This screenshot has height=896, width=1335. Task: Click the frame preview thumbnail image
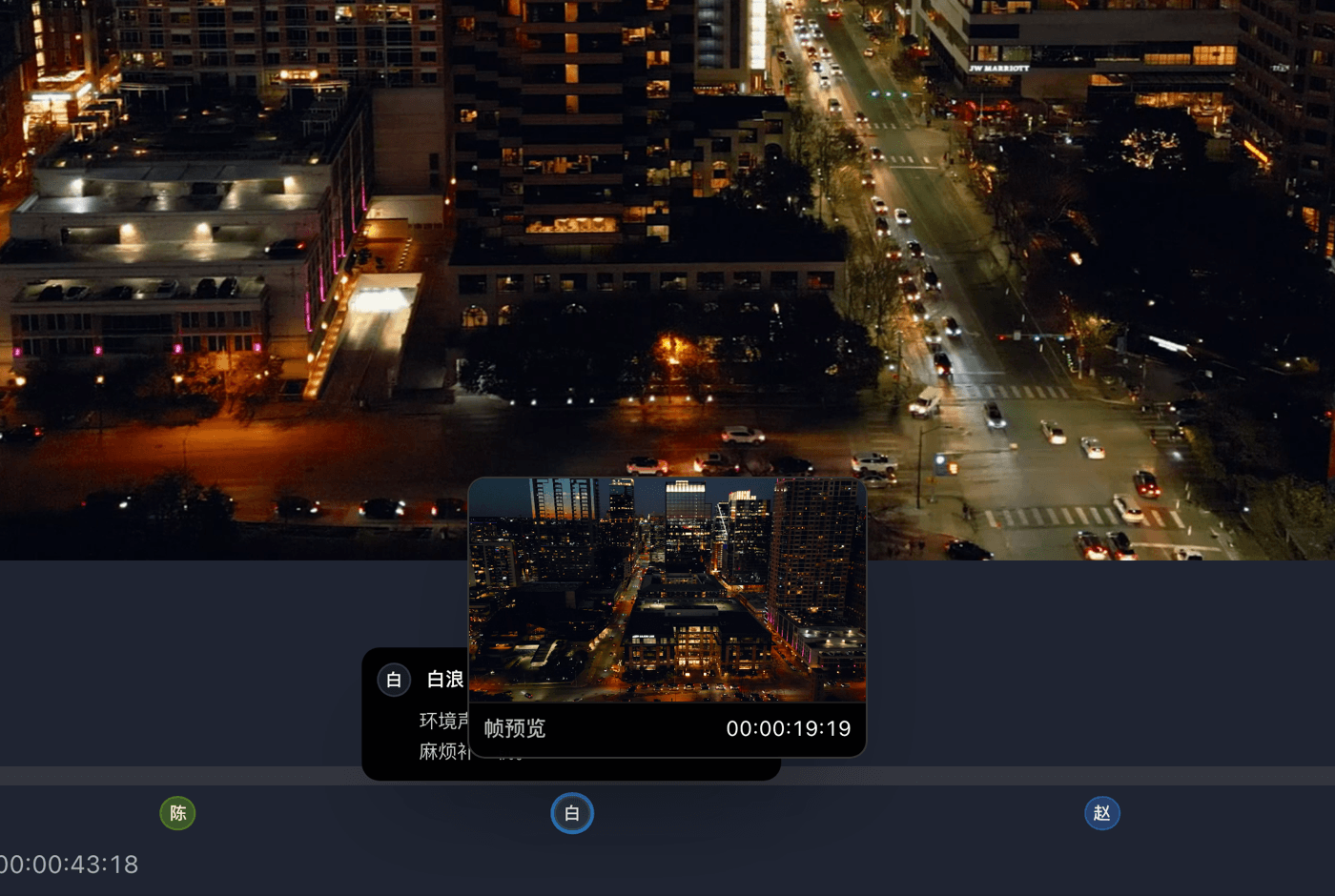pos(667,590)
